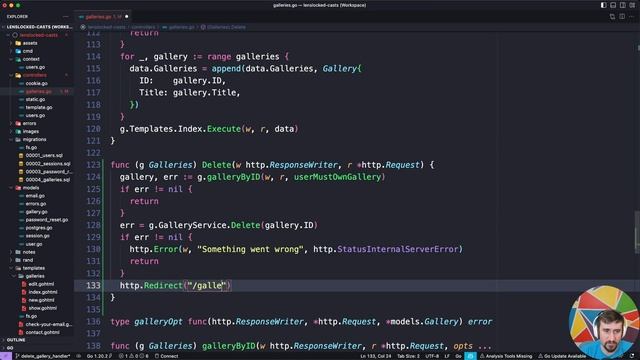
Task: Open the Analysis Tools Missing warning
Action: [x=506, y=356]
